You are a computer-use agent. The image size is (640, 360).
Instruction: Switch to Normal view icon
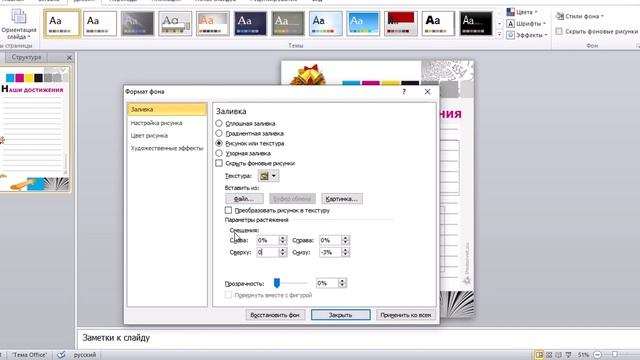pos(539,355)
